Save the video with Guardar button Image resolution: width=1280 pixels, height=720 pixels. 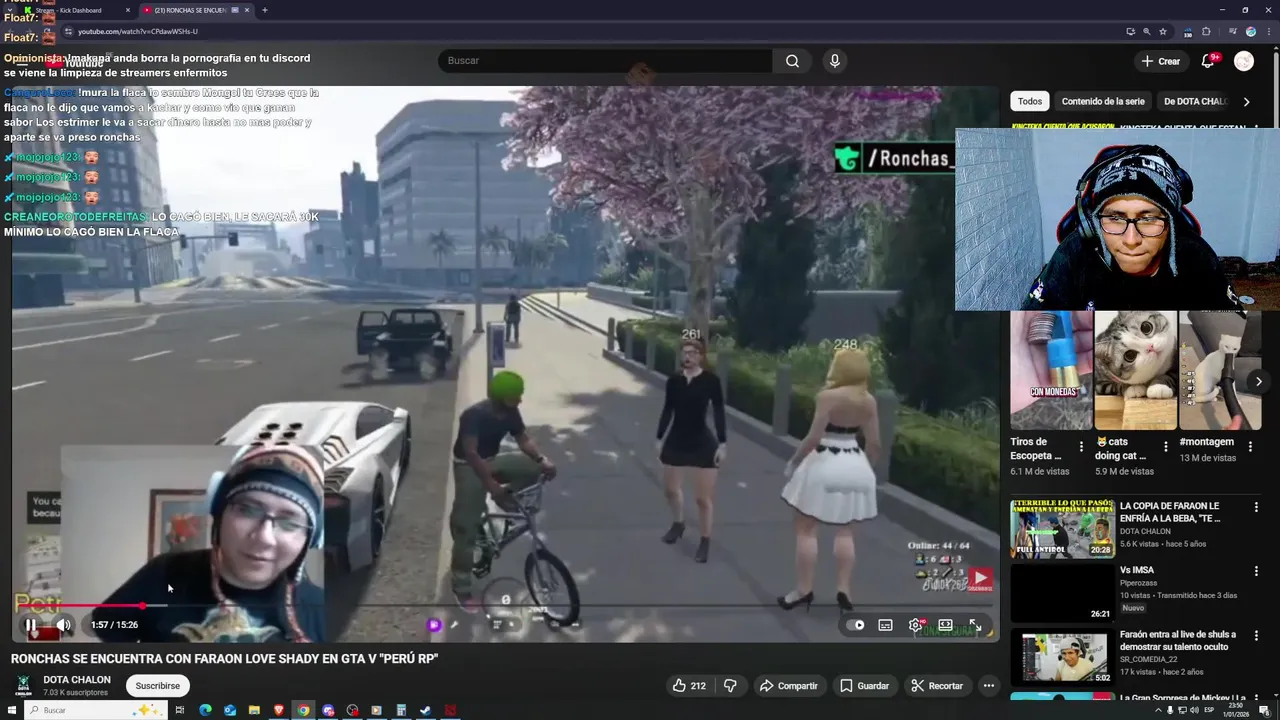864,686
